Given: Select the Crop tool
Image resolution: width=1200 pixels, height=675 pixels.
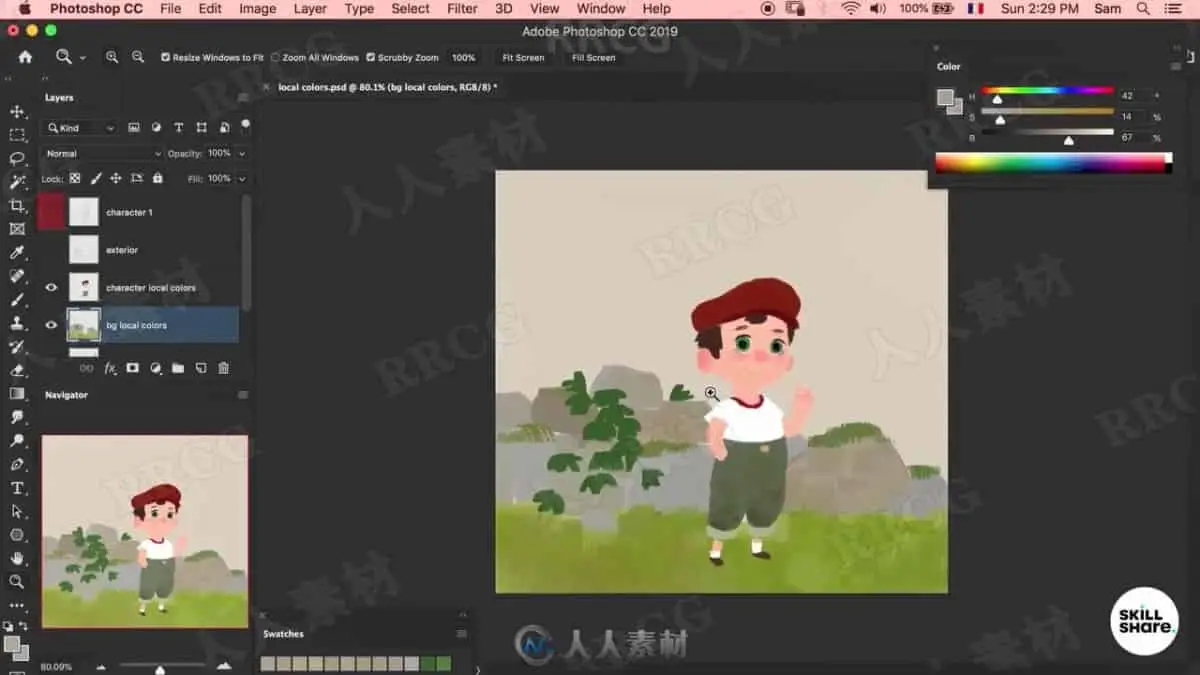Looking at the screenshot, I should [x=17, y=205].
